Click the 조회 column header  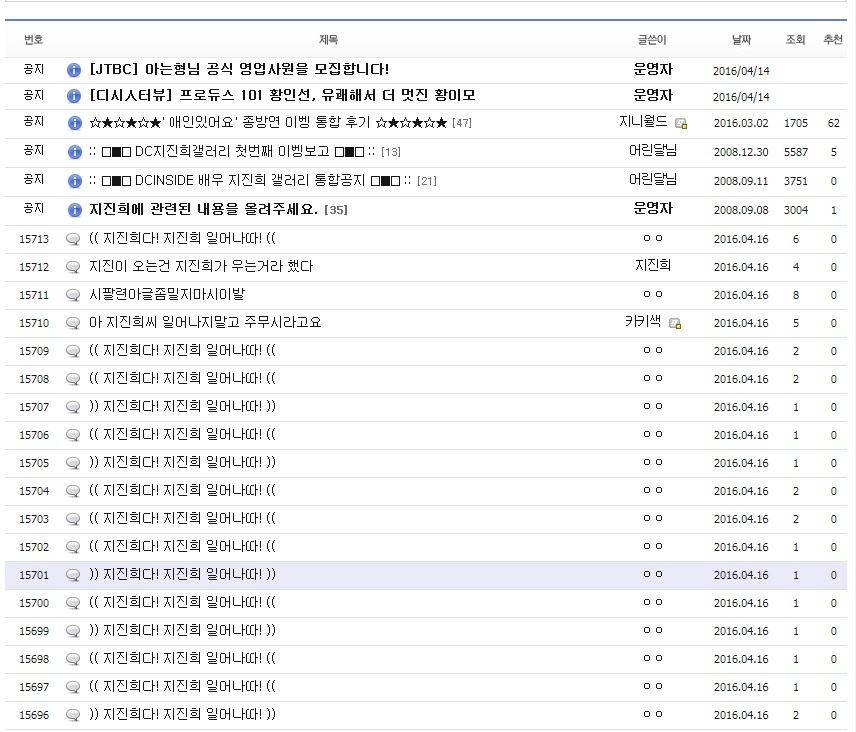[795, 40]
